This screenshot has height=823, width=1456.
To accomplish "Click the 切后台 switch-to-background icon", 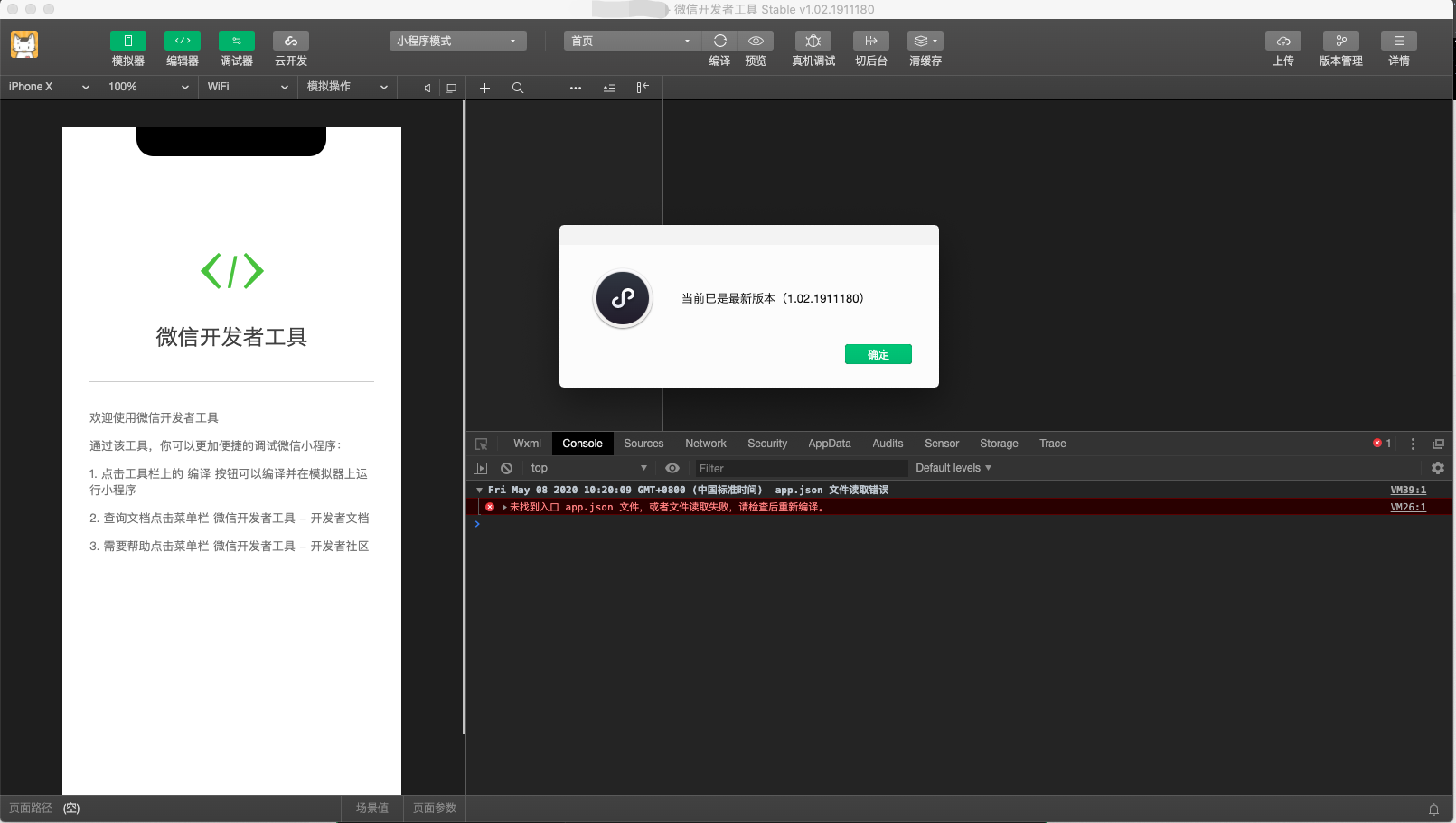I will point(871,41).
